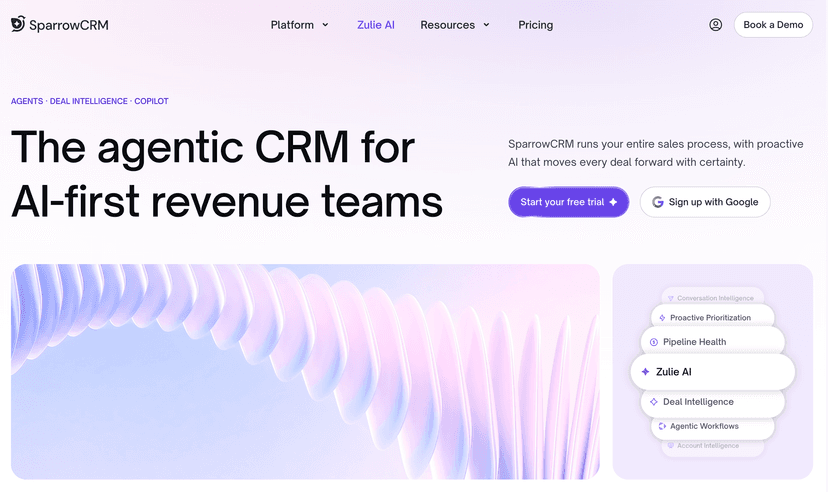Select the Proactive Prioritization feature pill
This screenshot has height=492, width=828.
[713, 316]
